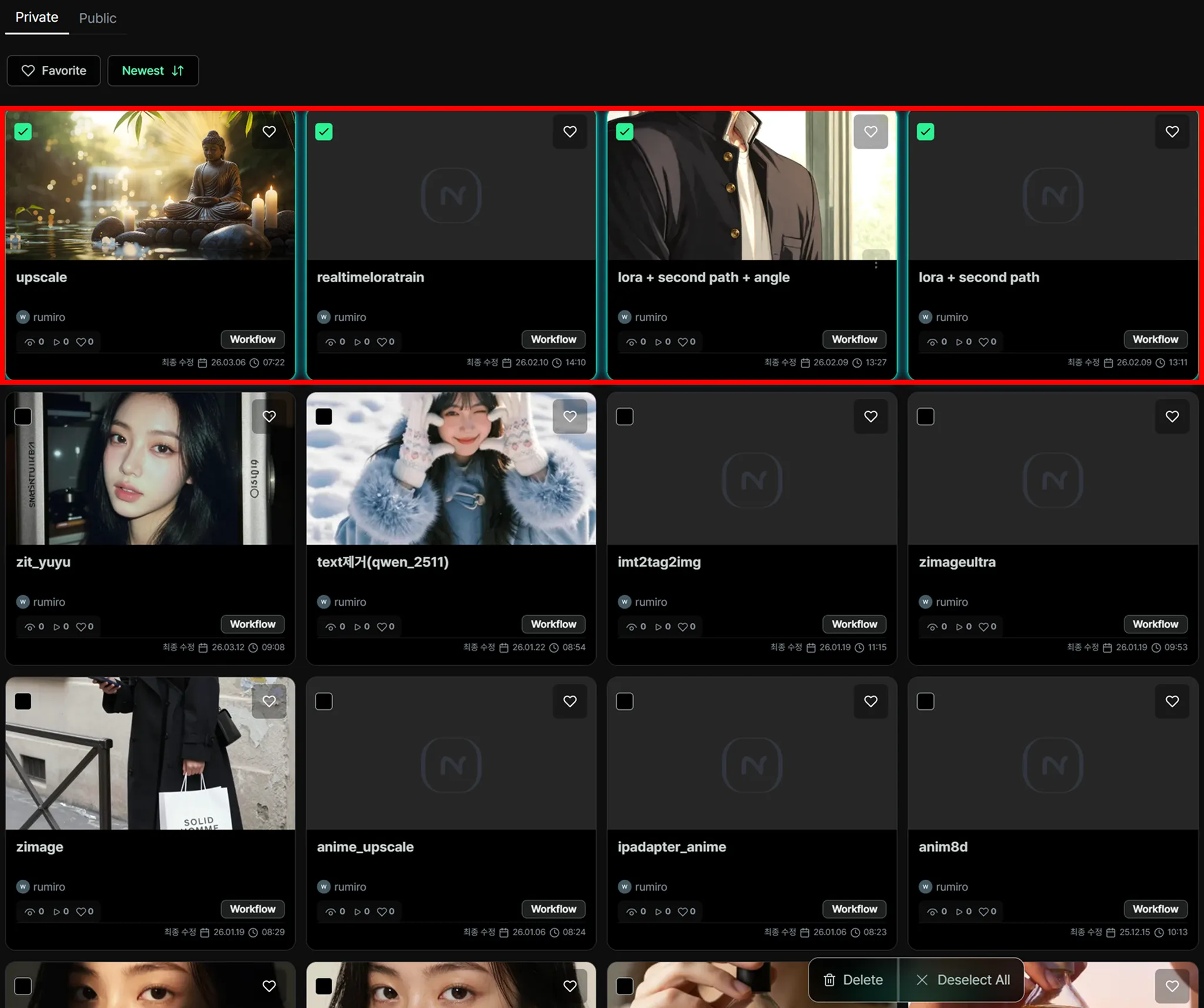Delete the selected workflows
1204x1008 pixels.
point(854,980)
